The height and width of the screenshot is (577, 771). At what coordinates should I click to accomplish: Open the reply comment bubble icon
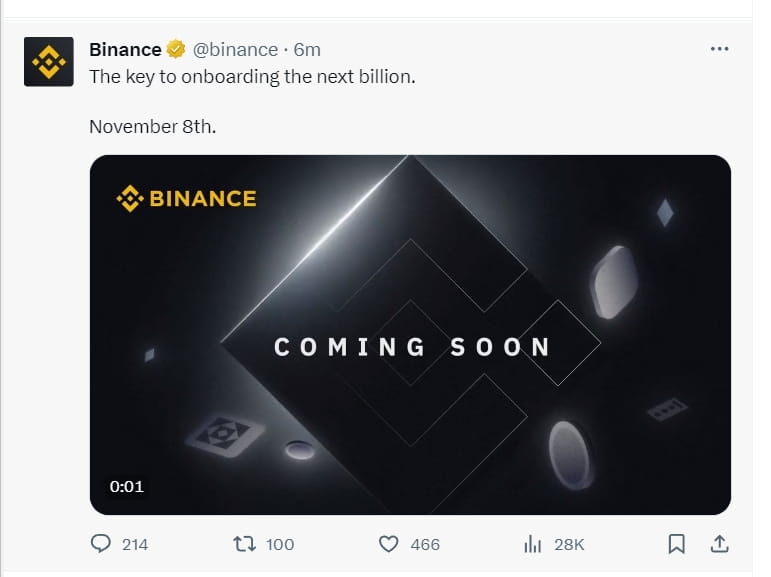(x=101, y=544)
